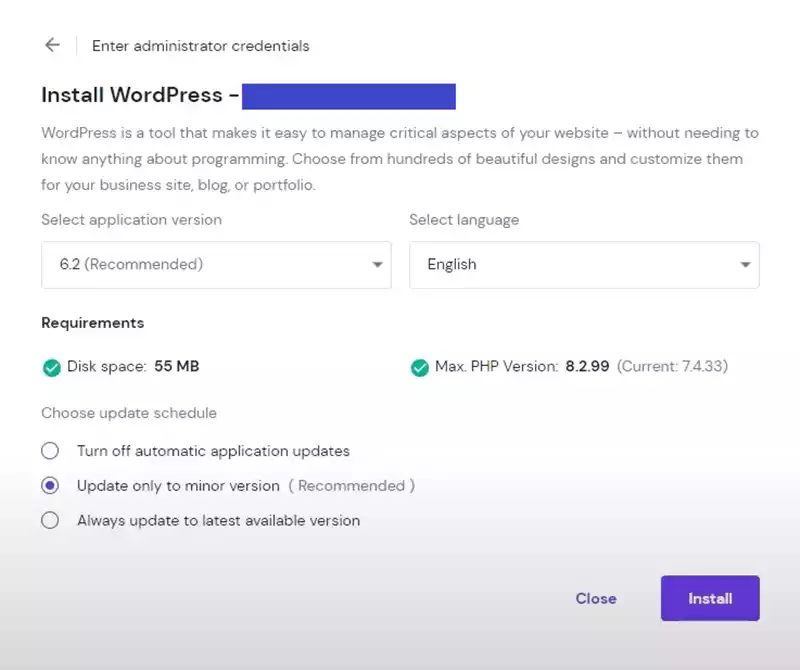Screen dimensions: 800x670
Task: Click the highlighted site name bar
Action: point(348,95)
